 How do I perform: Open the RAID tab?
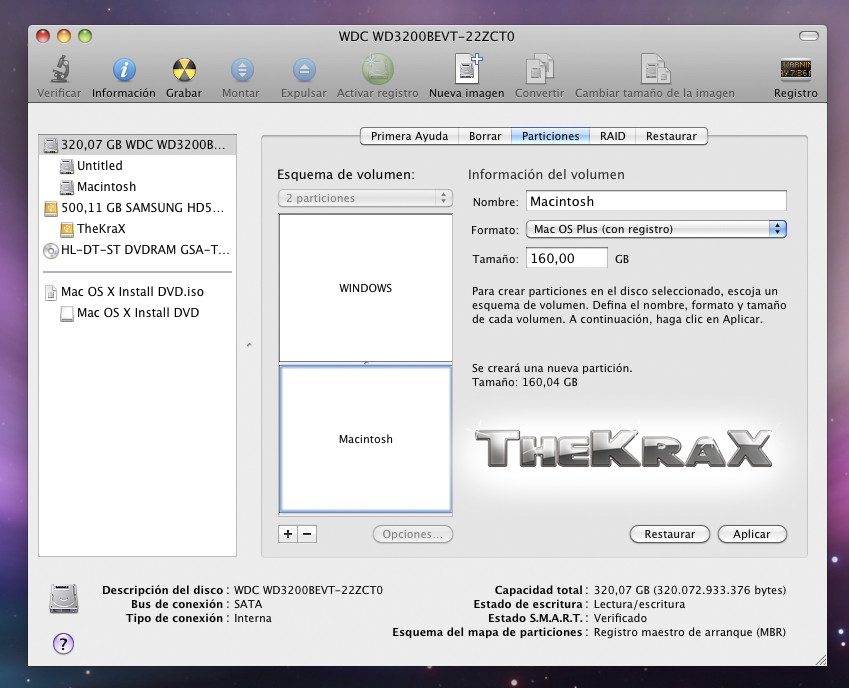click(613, 136)
